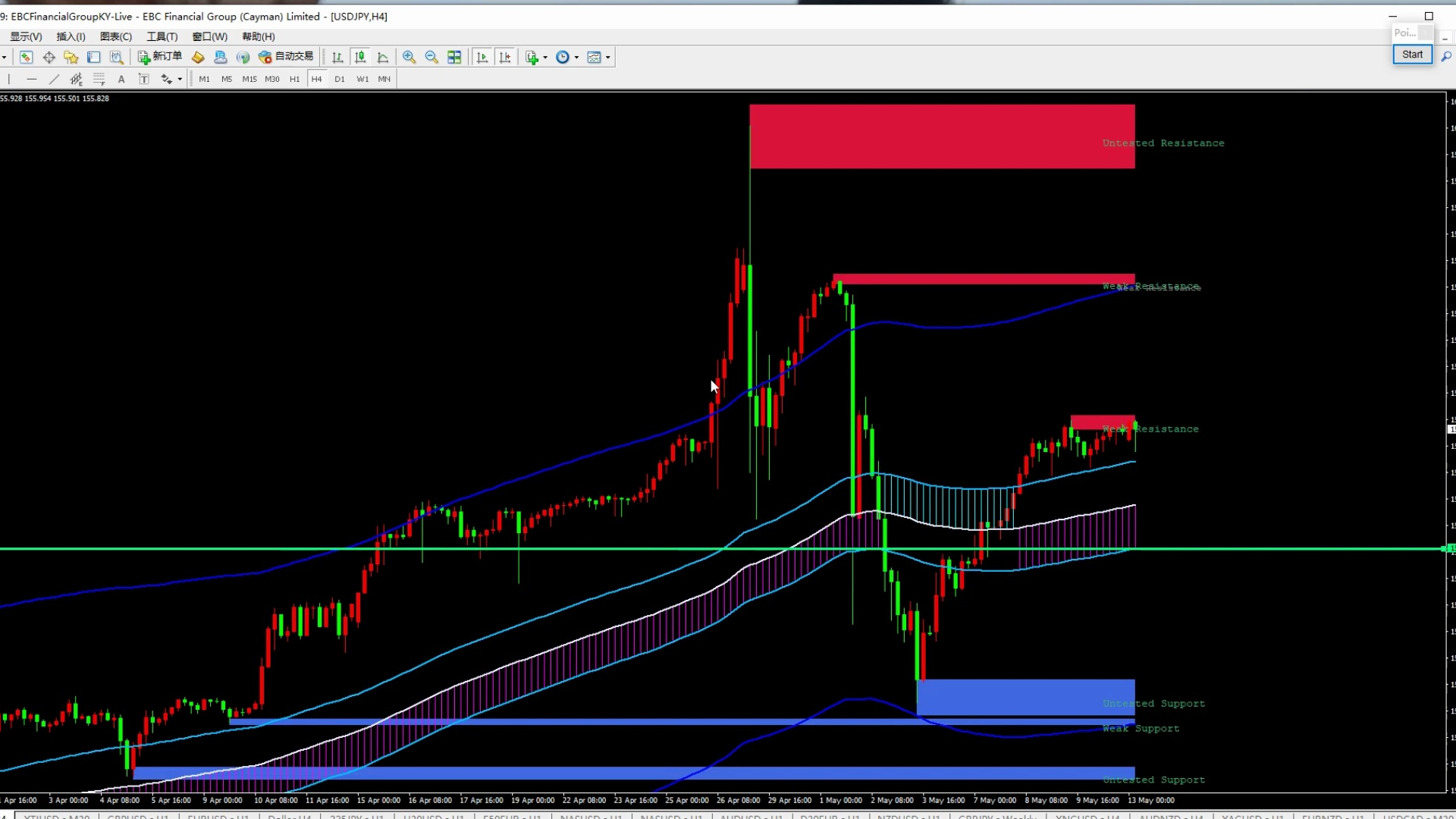Click the 13 May 00:00 time label
This screenshot has width=1456, height=819.
pos(1150,800)
